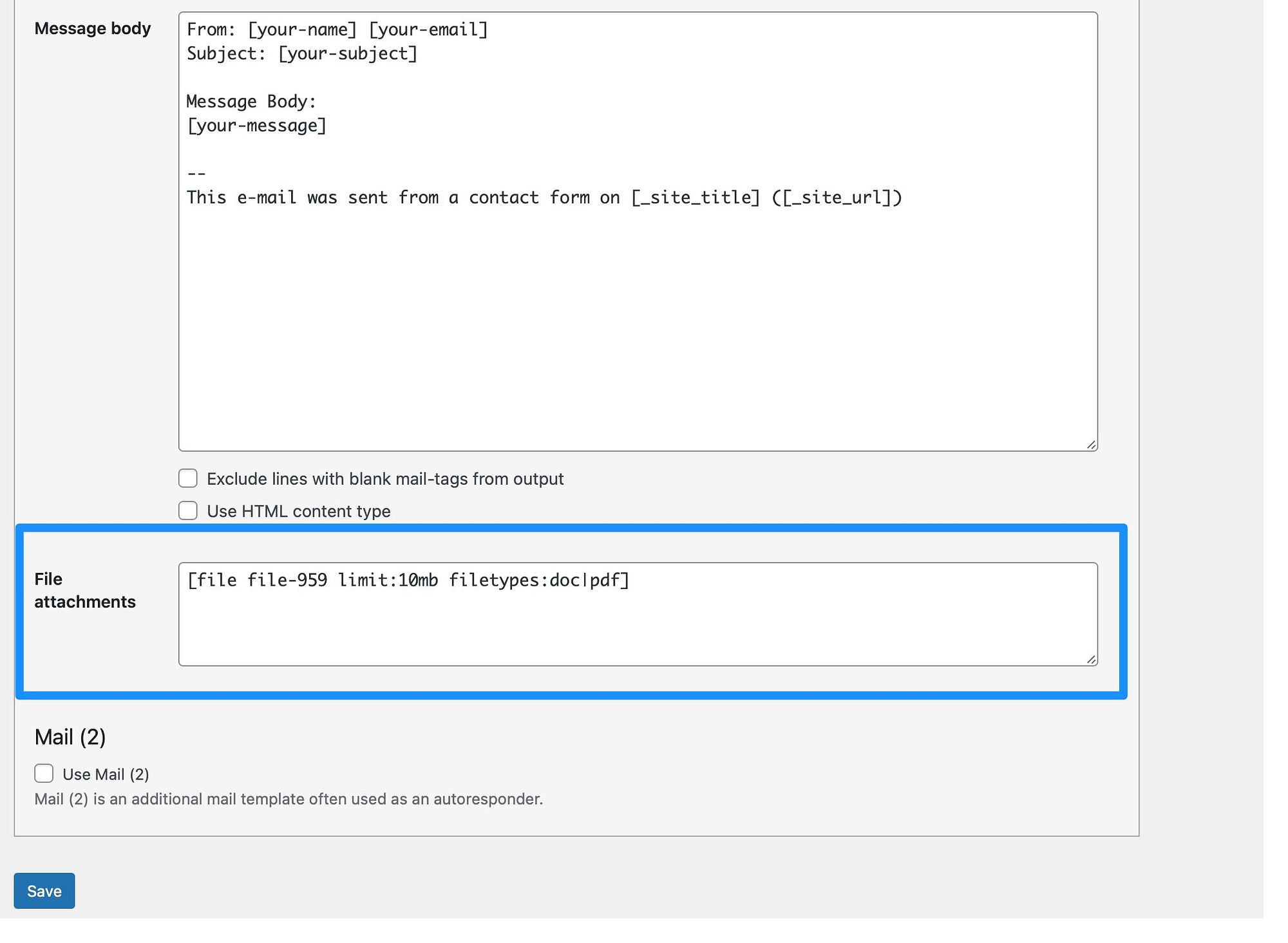Viewport: 1288px width, 943px height.
Task: Click the file attachments textarea resize handle
Action: [1091, 659]
